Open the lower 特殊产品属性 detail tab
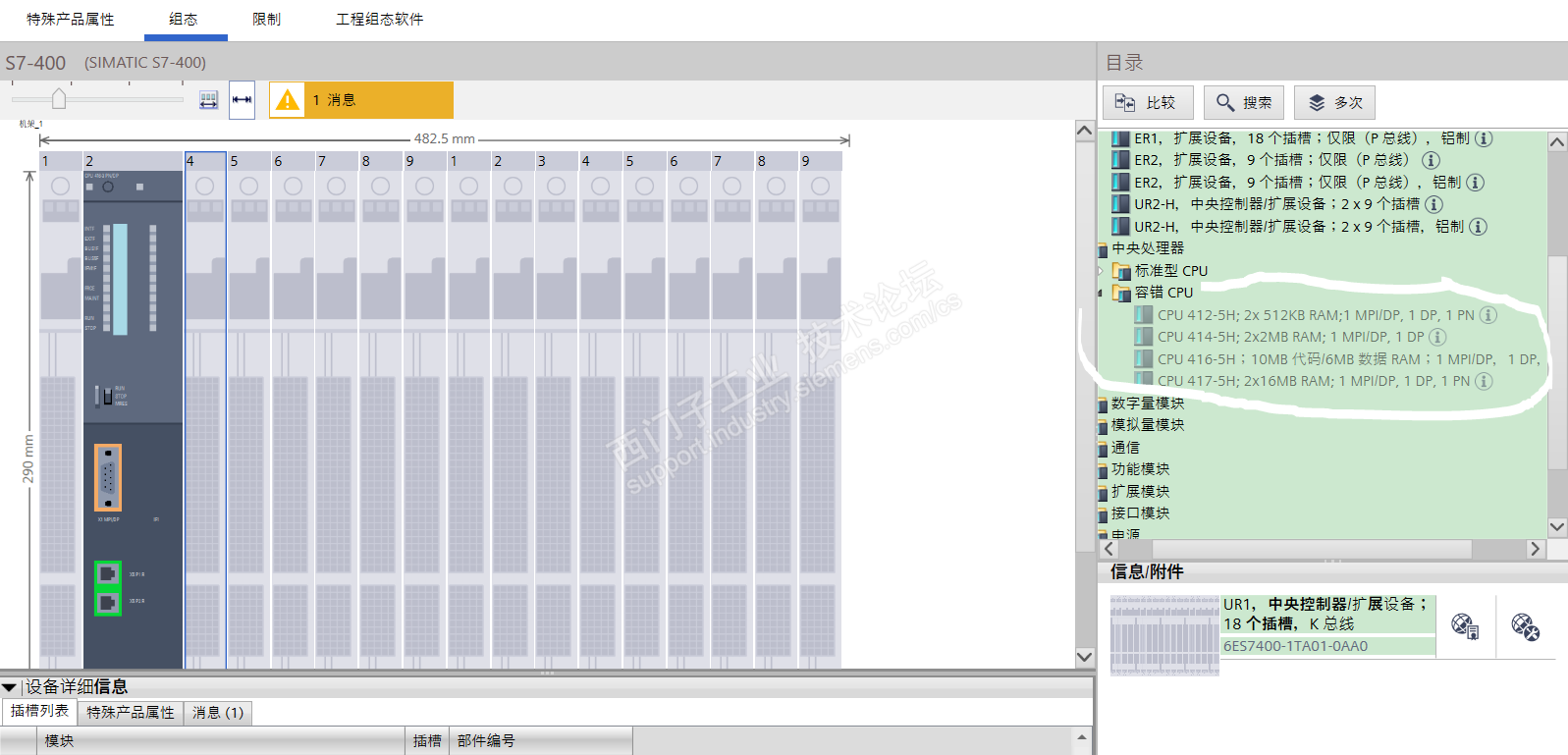1568x755 pixels. [x=131, y=713]
